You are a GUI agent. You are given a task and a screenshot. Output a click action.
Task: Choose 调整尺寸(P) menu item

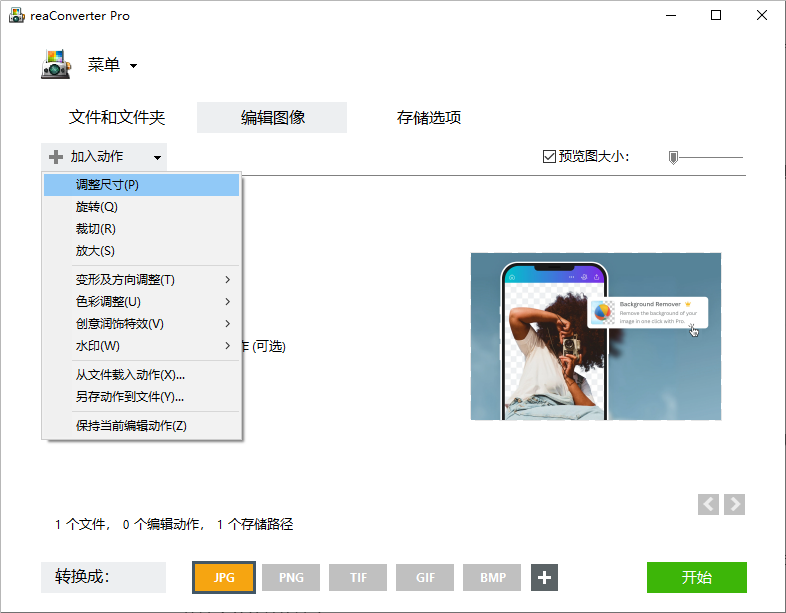click(x=141, y=184)
